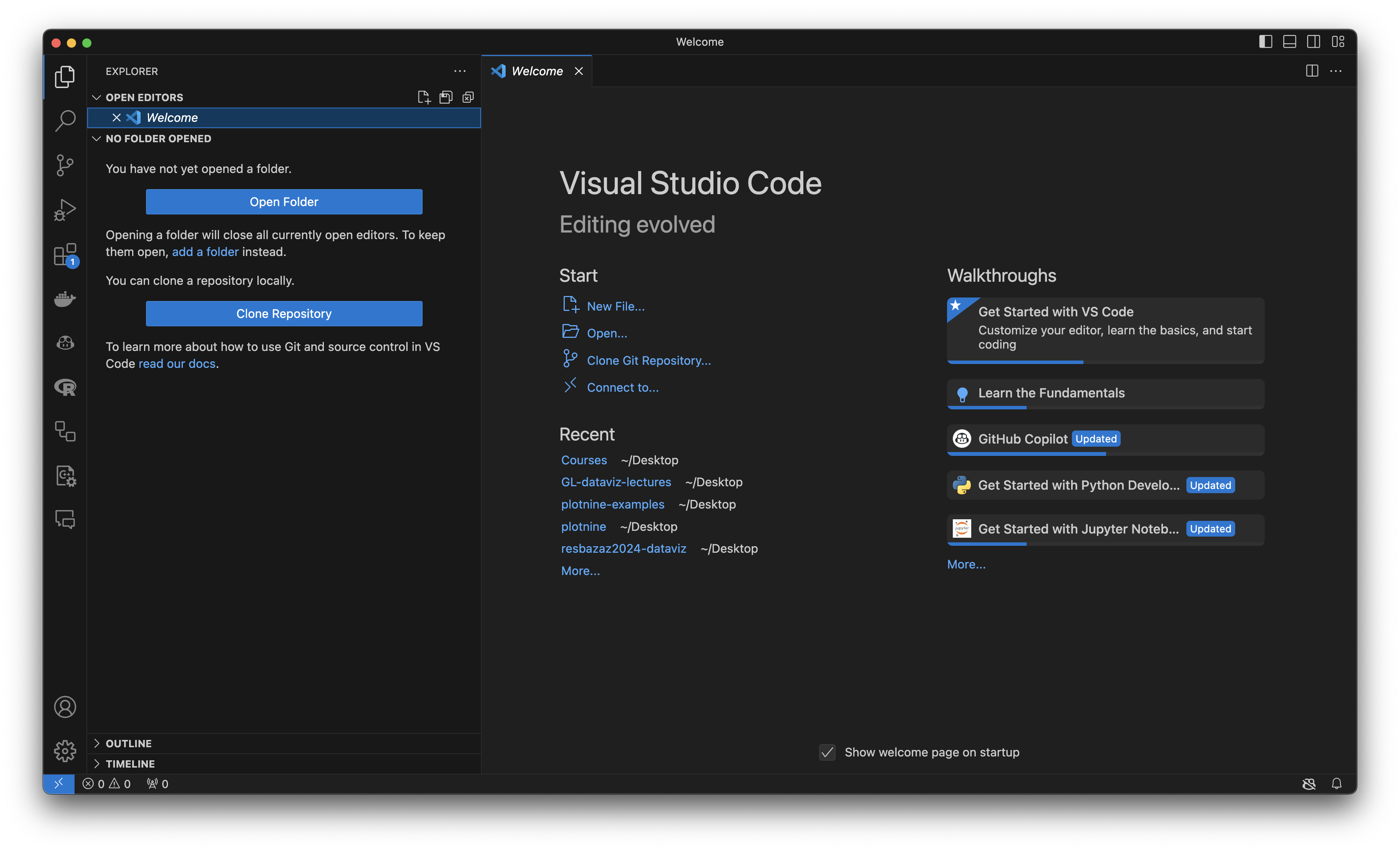The height and width of the screenshot is (851, 1400).
Task: Toggle Panel visibility in title bar
Action: click(x=1290, y=42)
